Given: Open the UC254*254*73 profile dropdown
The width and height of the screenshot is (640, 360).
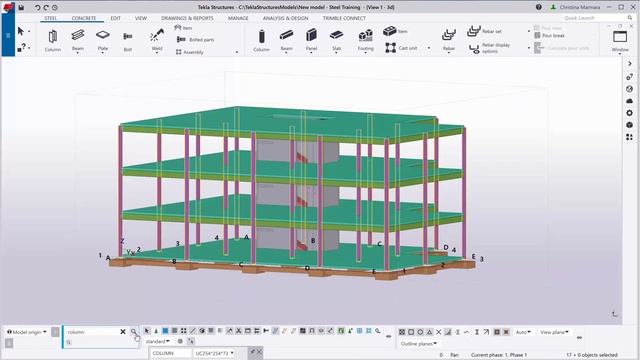Looking at the screenshot, I should click(x=214, y=353).
